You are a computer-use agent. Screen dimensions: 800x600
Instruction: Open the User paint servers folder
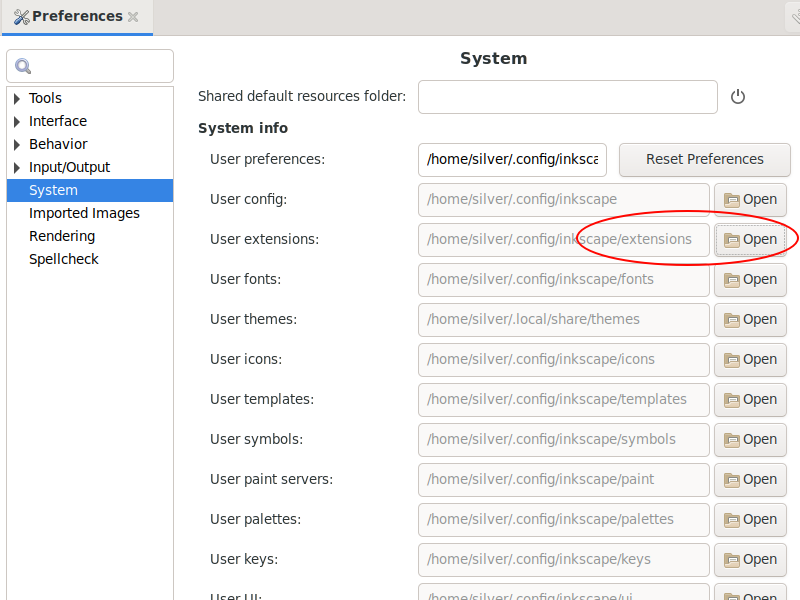750,480
